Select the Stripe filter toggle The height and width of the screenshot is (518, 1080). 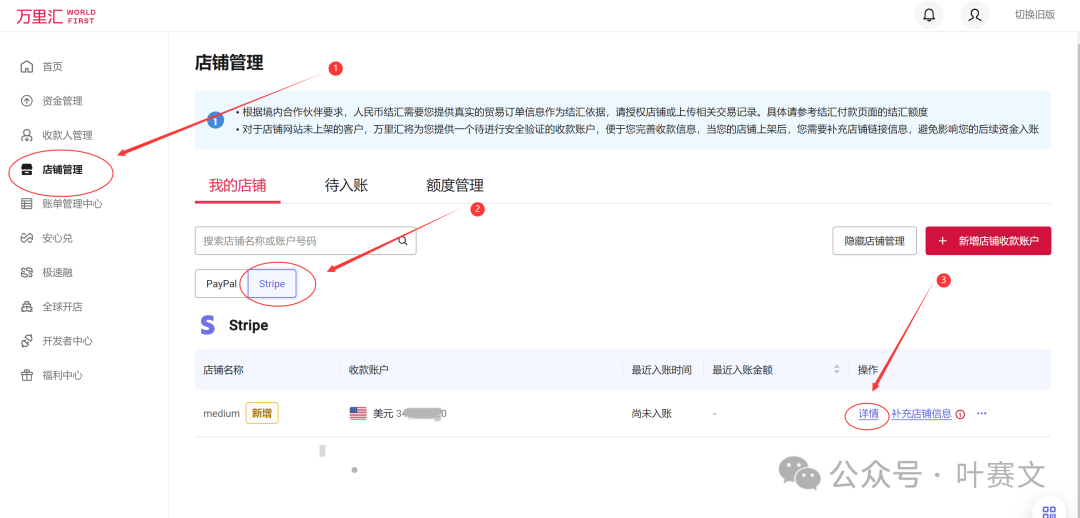pyautogui.click(x=272, y=284)
